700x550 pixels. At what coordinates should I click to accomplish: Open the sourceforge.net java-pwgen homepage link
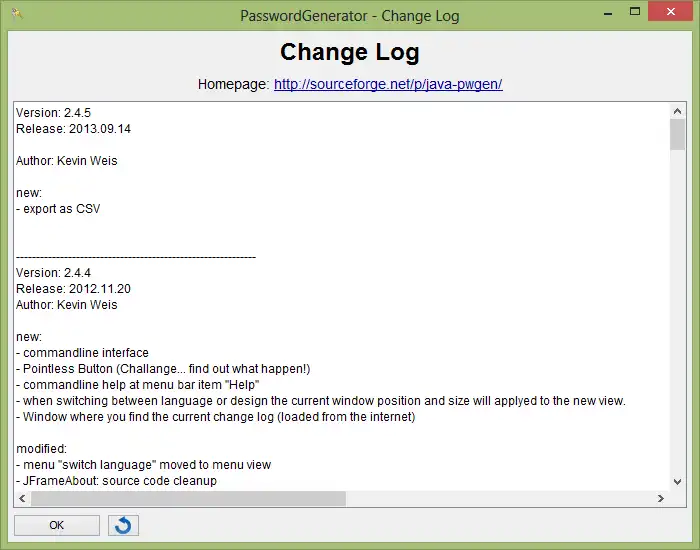point(388,84)
